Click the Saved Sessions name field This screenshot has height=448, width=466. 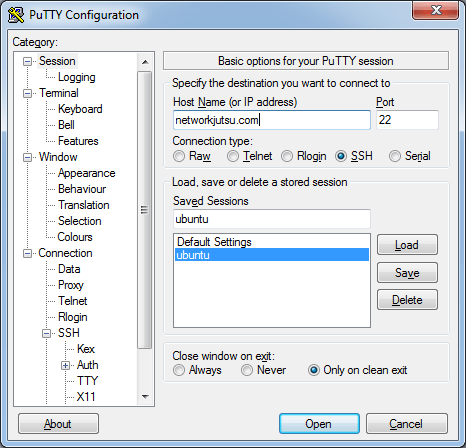pos(272,219)
